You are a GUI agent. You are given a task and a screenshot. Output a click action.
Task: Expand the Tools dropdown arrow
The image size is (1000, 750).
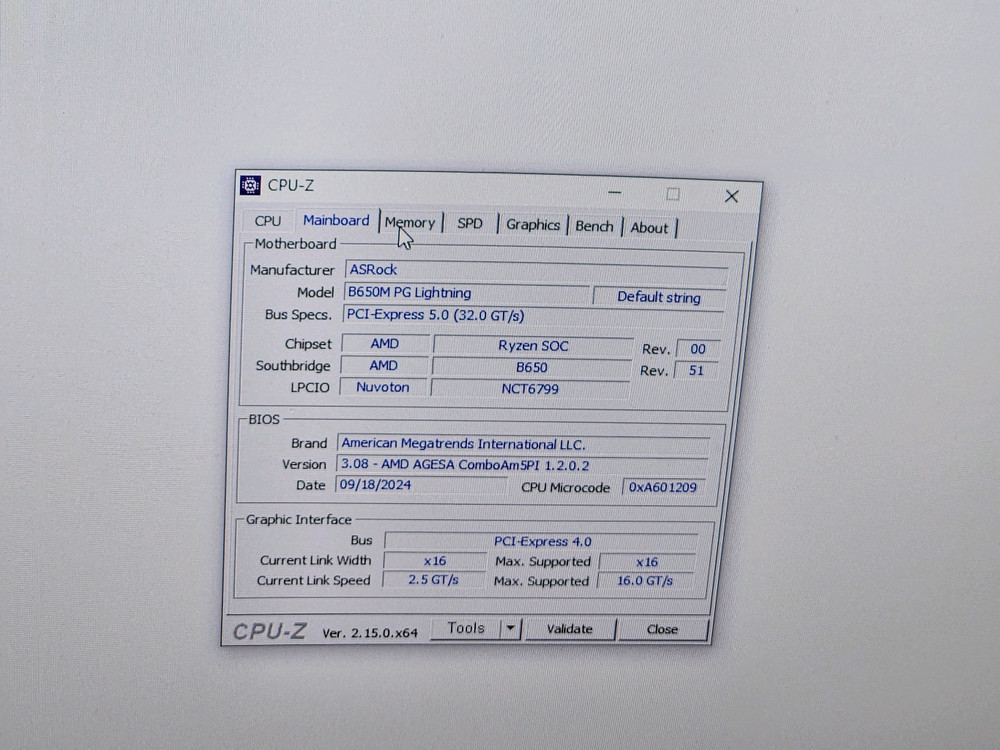[510, 628]
